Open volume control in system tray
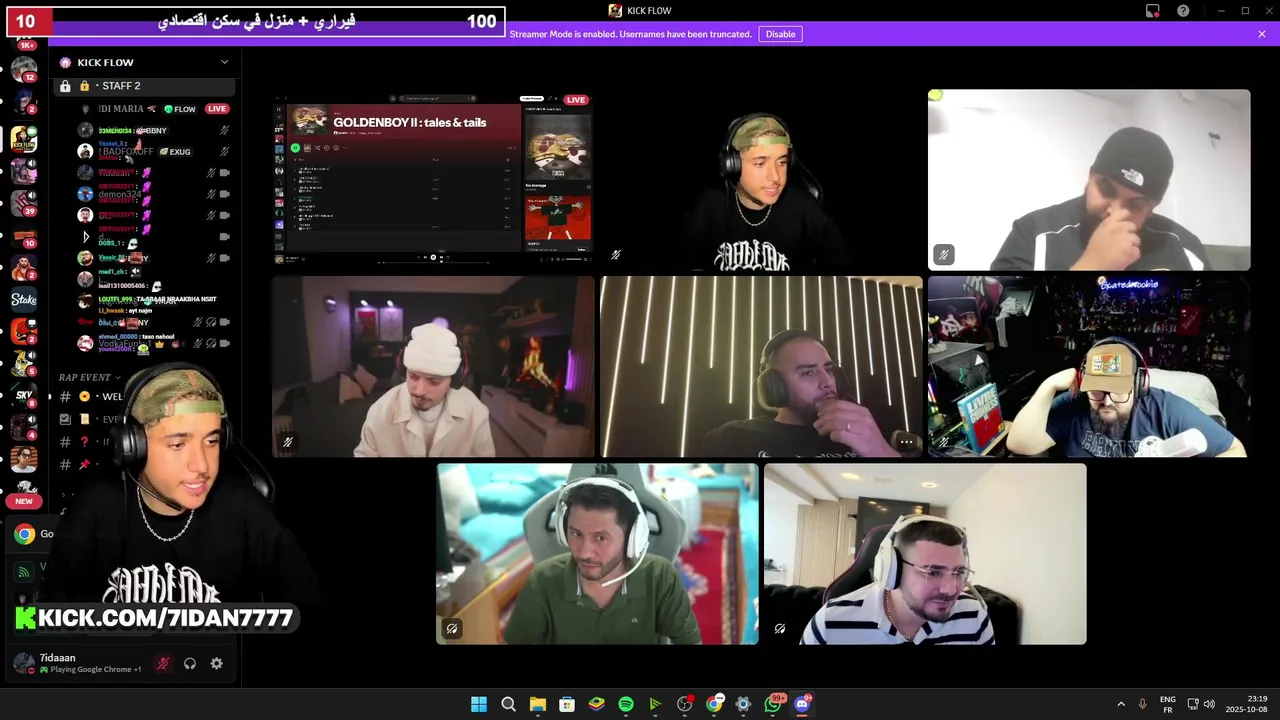The height and width of the screenshot is (720, 1280). tap(1209, 704)
